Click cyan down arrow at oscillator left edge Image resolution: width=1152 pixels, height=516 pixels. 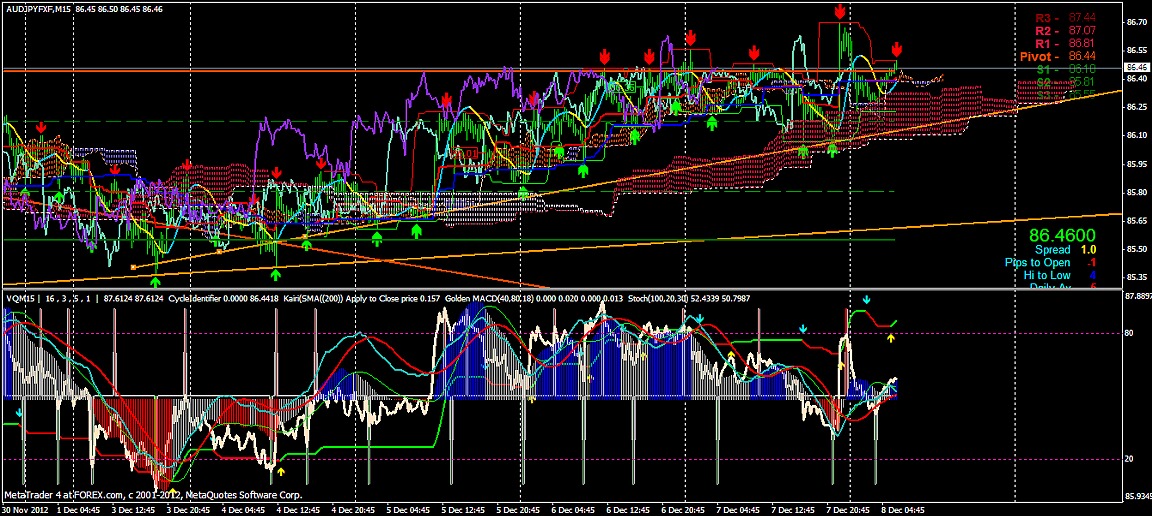[x=19, y=410]
